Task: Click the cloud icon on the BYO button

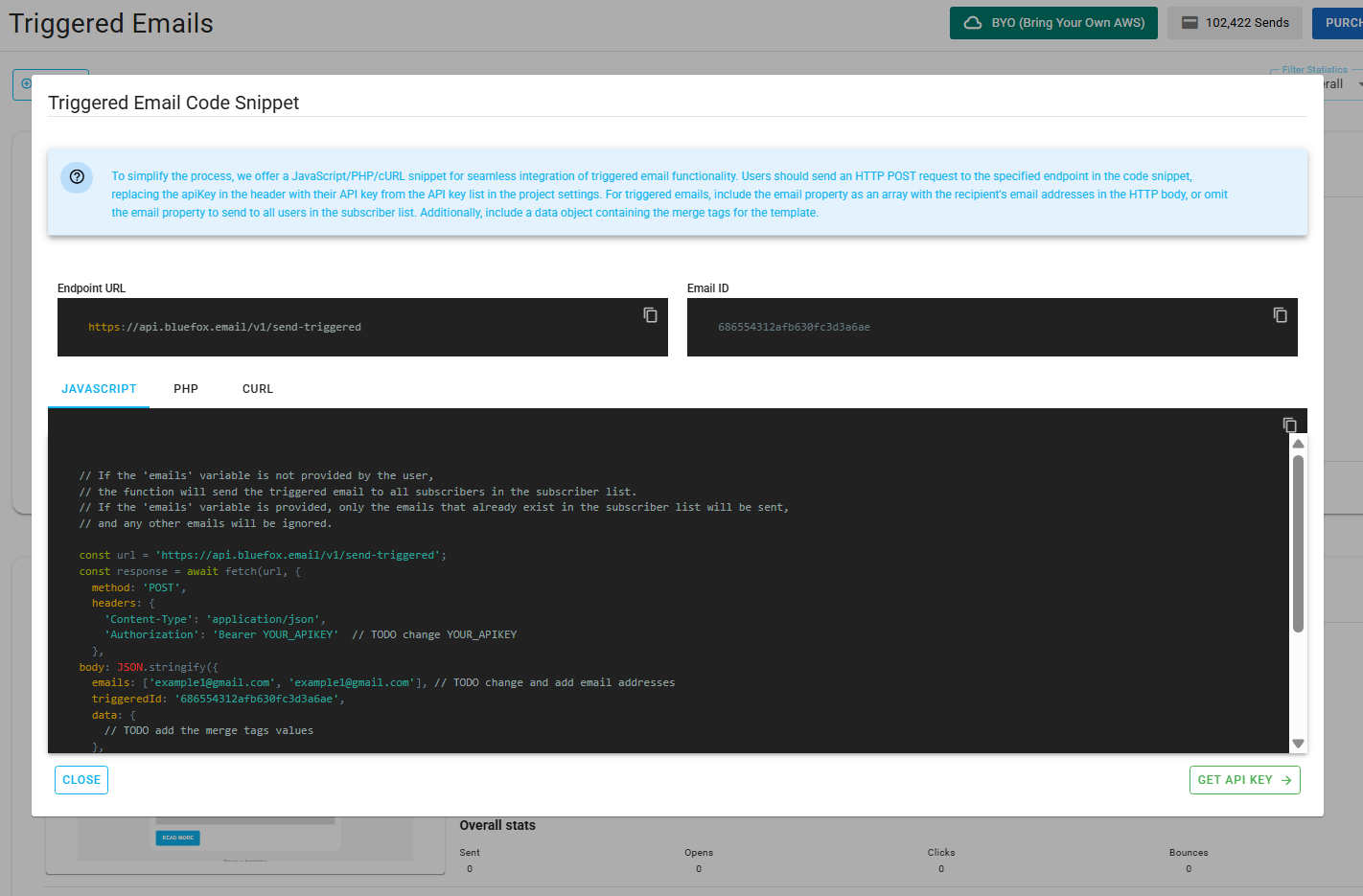Action: [x=973, y=22]
